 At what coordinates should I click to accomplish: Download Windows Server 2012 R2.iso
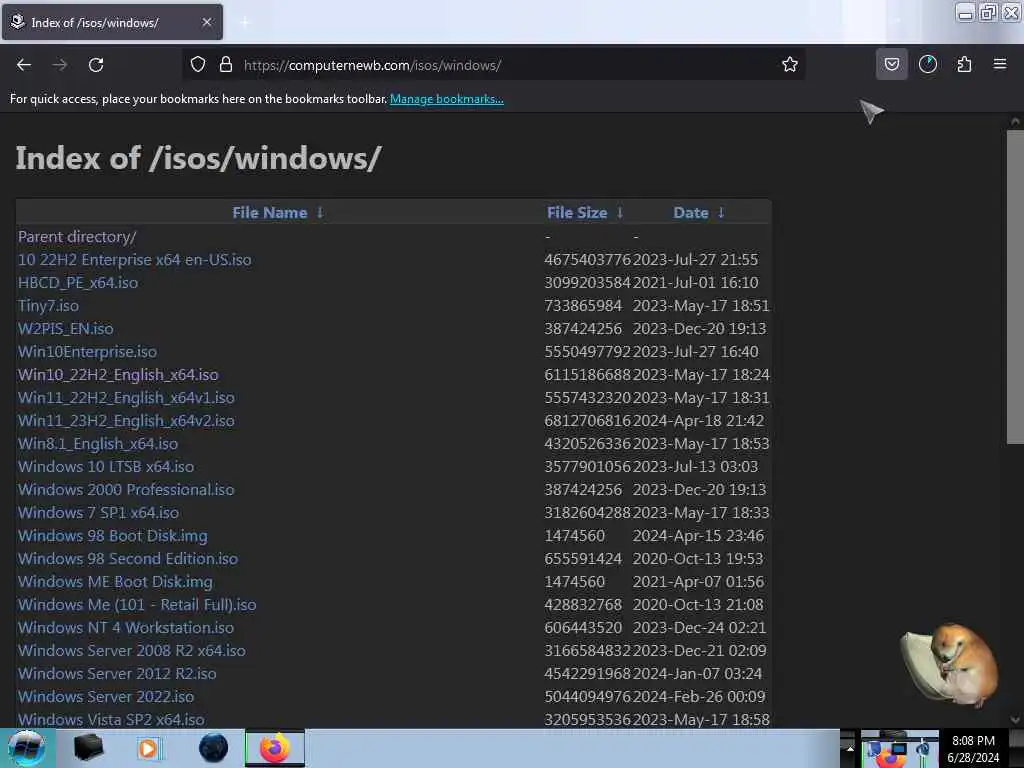[x=118, y=673]
